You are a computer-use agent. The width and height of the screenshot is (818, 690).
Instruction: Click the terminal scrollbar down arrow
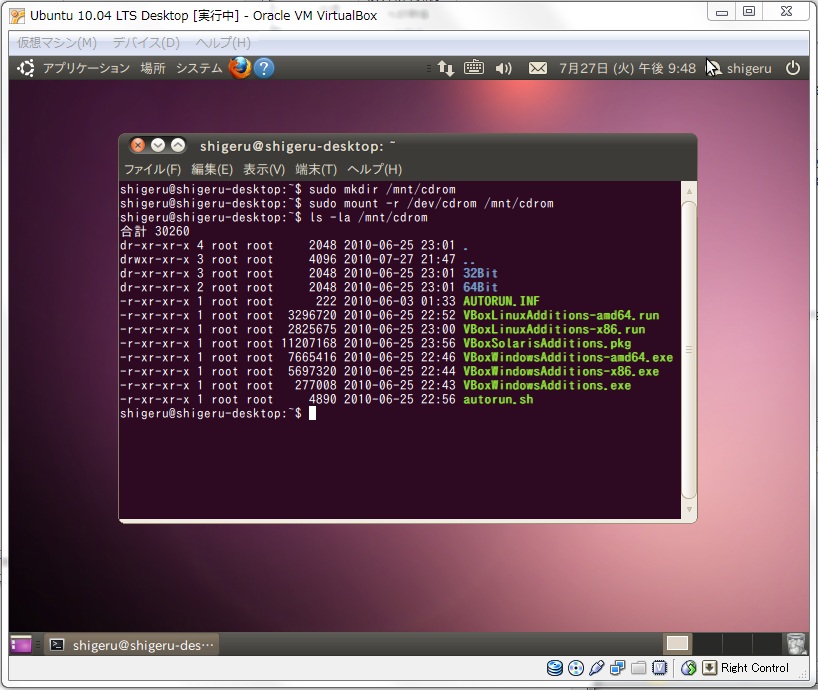pyautogui.click(x=689, y=510)
